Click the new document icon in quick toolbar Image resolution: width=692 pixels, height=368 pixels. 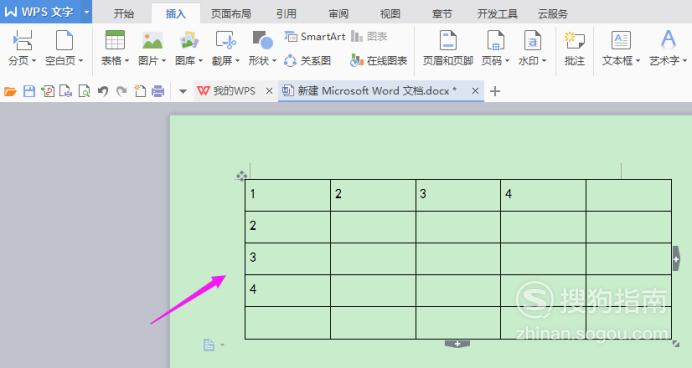140,91
